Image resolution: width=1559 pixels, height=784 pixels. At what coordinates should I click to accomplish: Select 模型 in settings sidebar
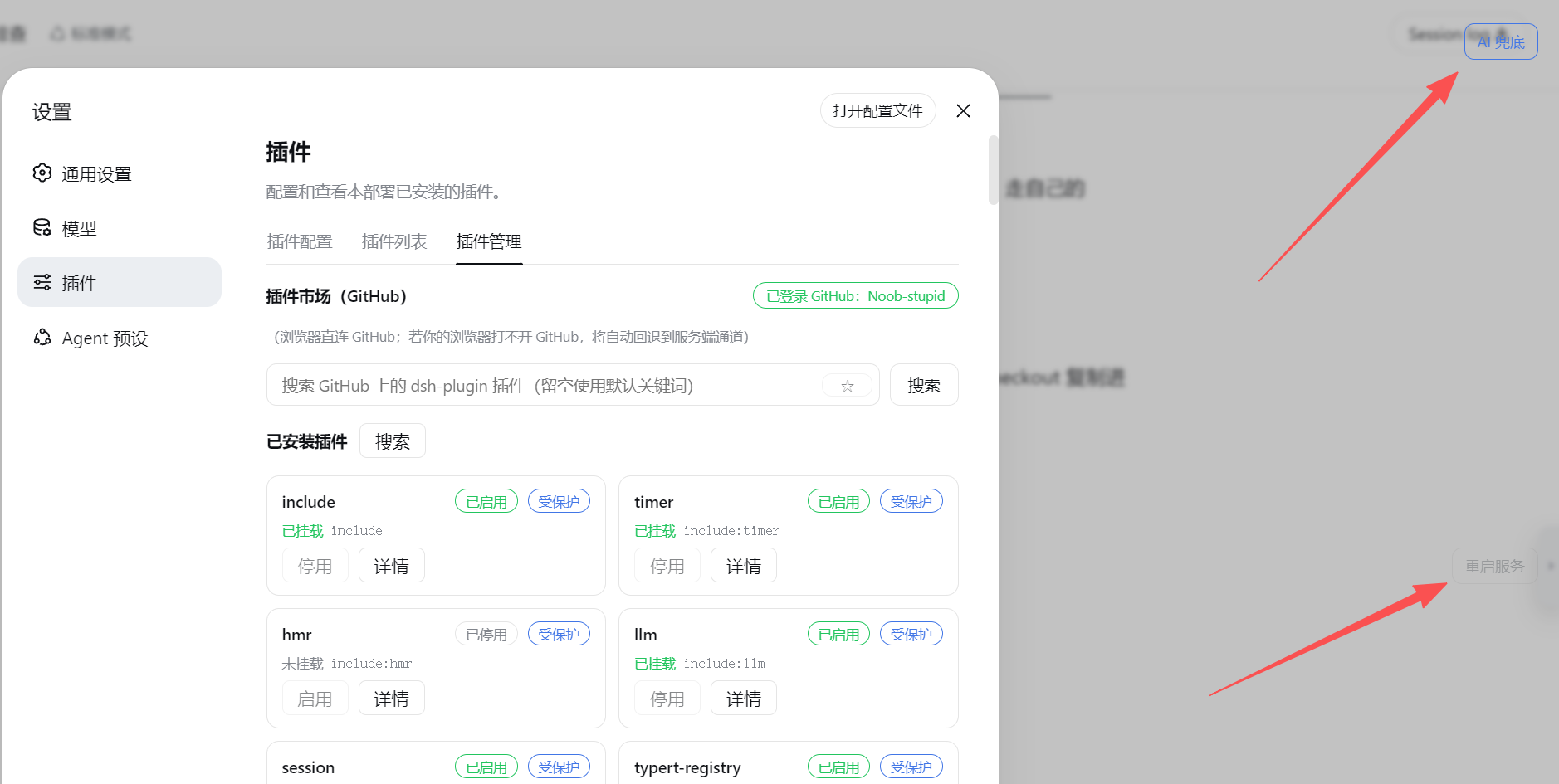(x=120, y=228)
